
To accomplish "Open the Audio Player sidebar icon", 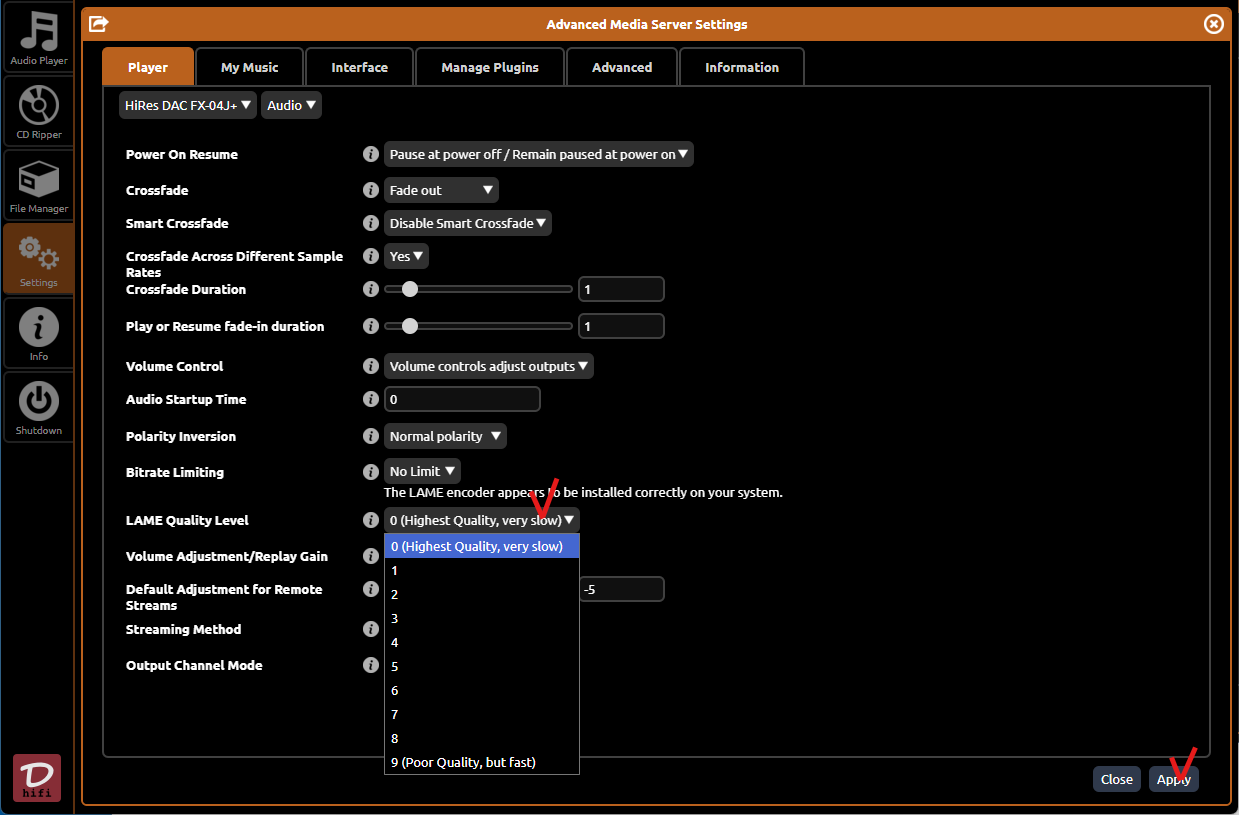I will click(38, 39).
